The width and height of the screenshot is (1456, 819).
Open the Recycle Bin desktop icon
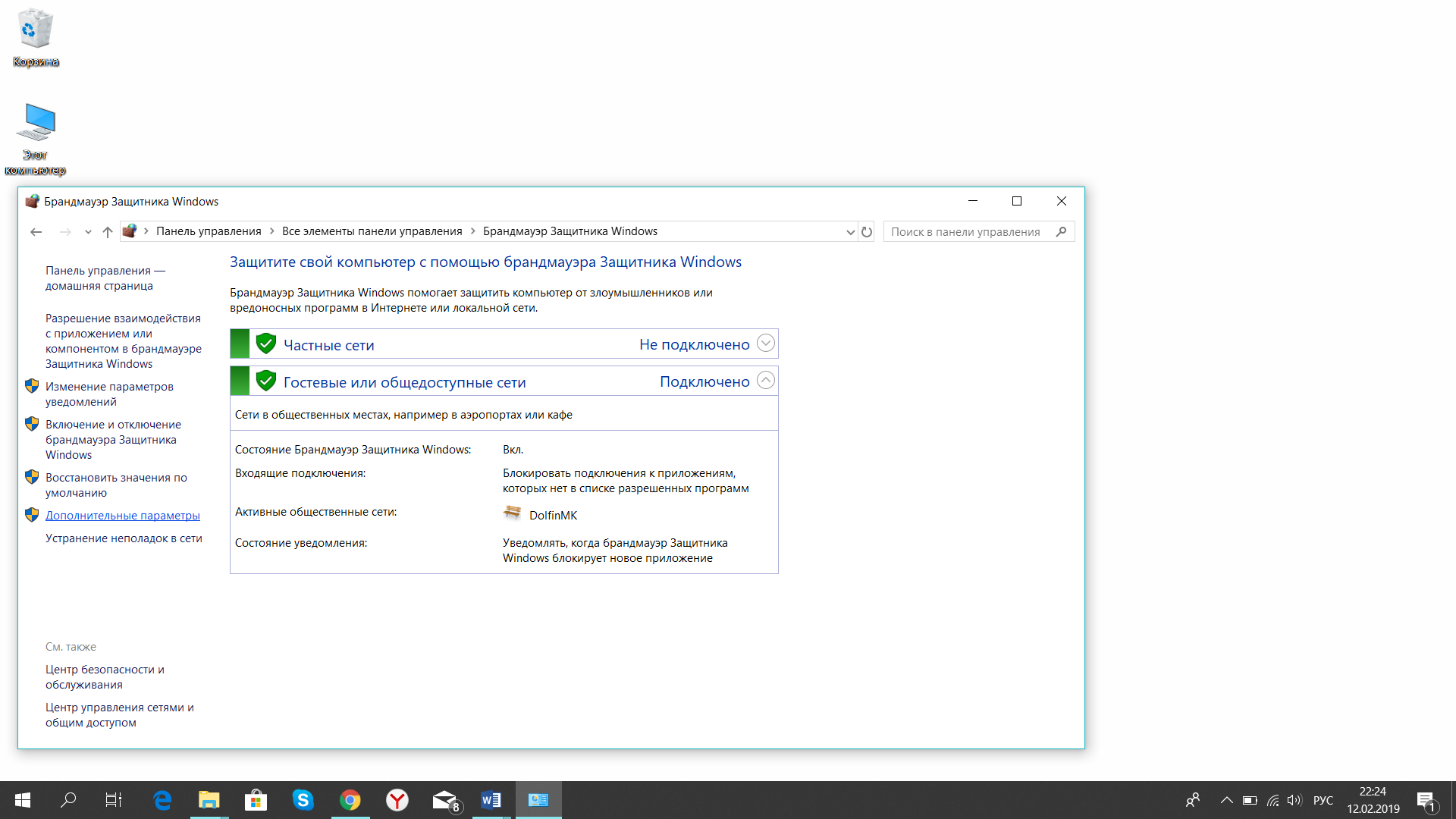click(36, 38)
